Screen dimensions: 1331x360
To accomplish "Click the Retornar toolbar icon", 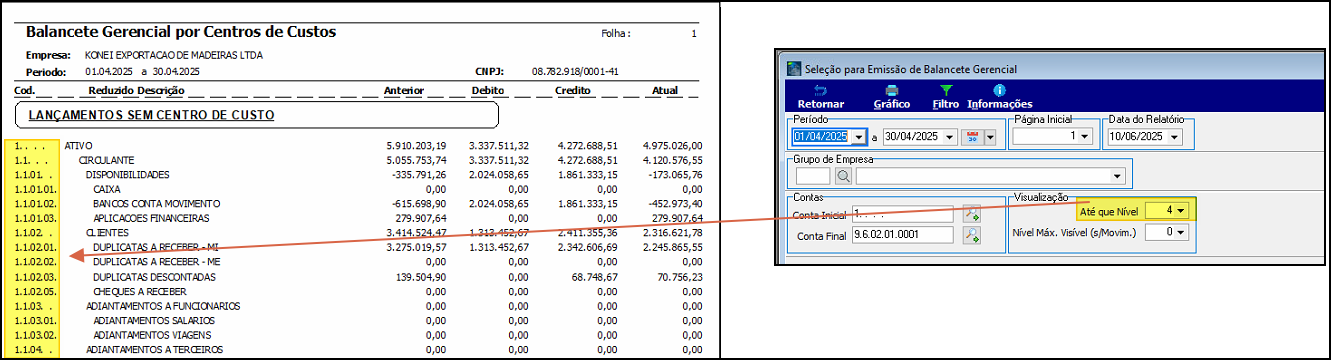I will (x=821, y=90).
